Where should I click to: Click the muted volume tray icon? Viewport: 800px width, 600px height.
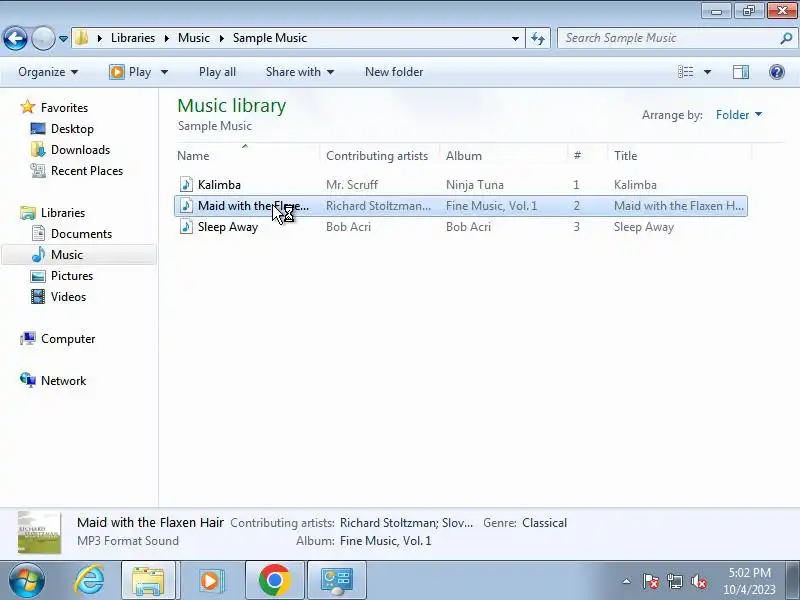click(698, 581)
